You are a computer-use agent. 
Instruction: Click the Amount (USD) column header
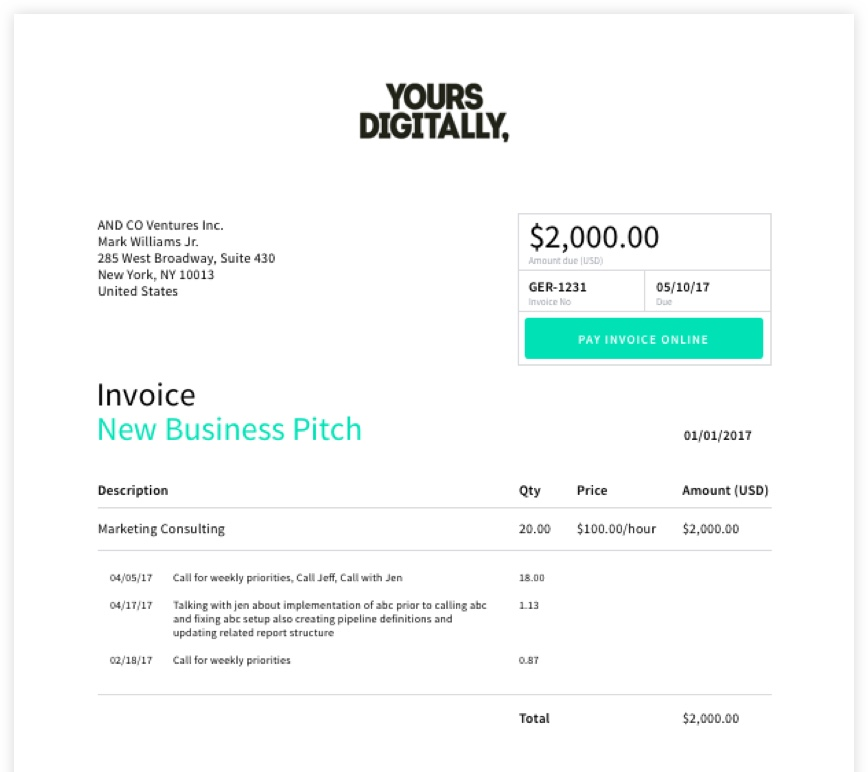click(x=725, y=490)
